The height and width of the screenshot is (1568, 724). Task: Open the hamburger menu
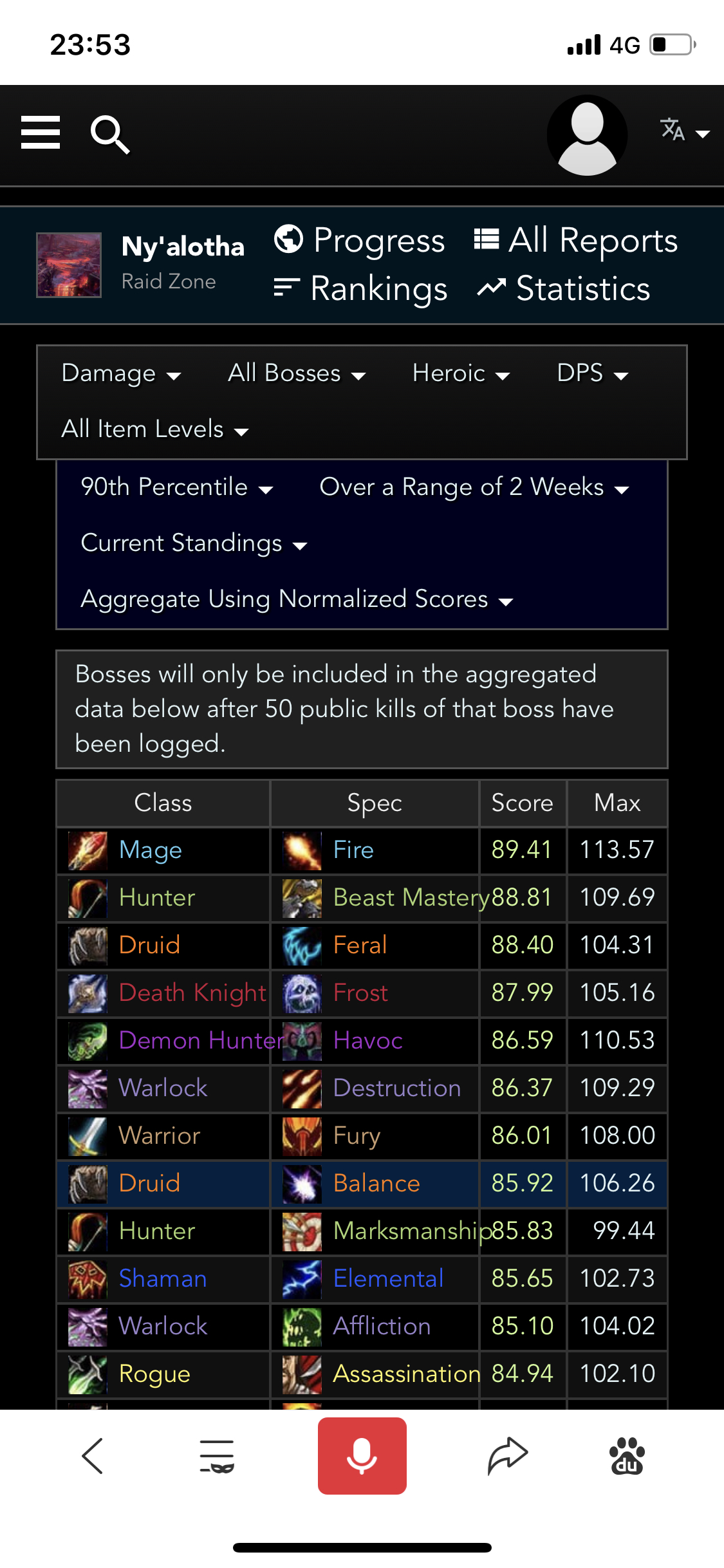41,133
